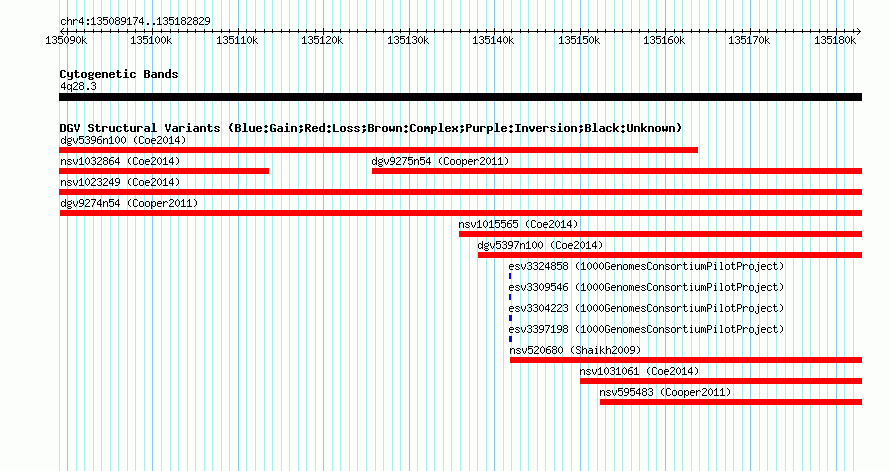
Task: Select the dgv9275n54 (Cooper2011) variant bar
Action: [x=617, y=171]
